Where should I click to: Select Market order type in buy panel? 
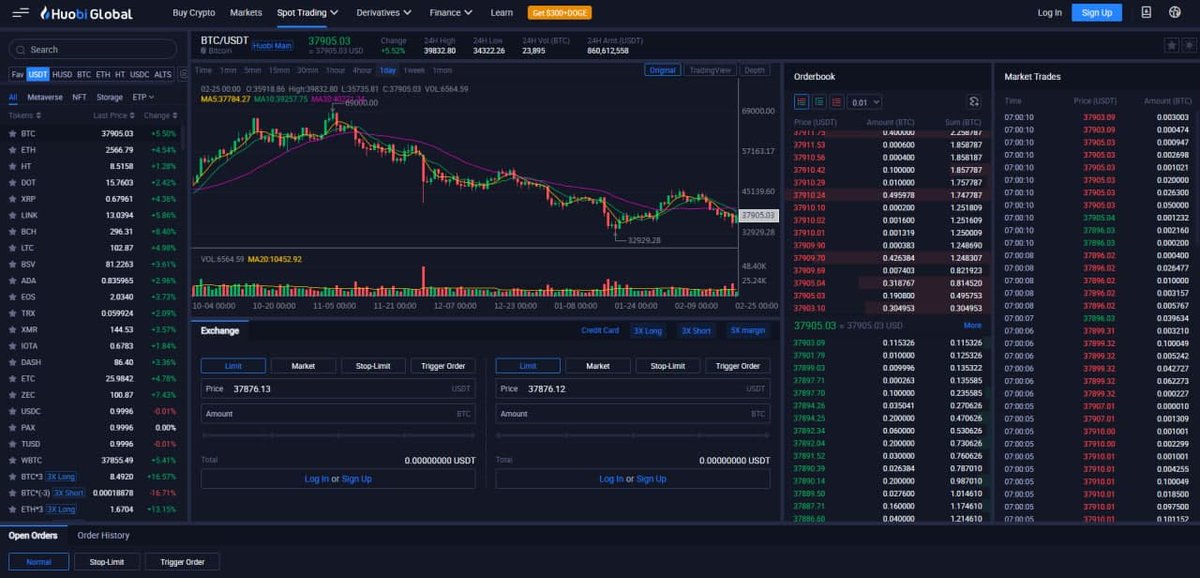pos(303,366)
